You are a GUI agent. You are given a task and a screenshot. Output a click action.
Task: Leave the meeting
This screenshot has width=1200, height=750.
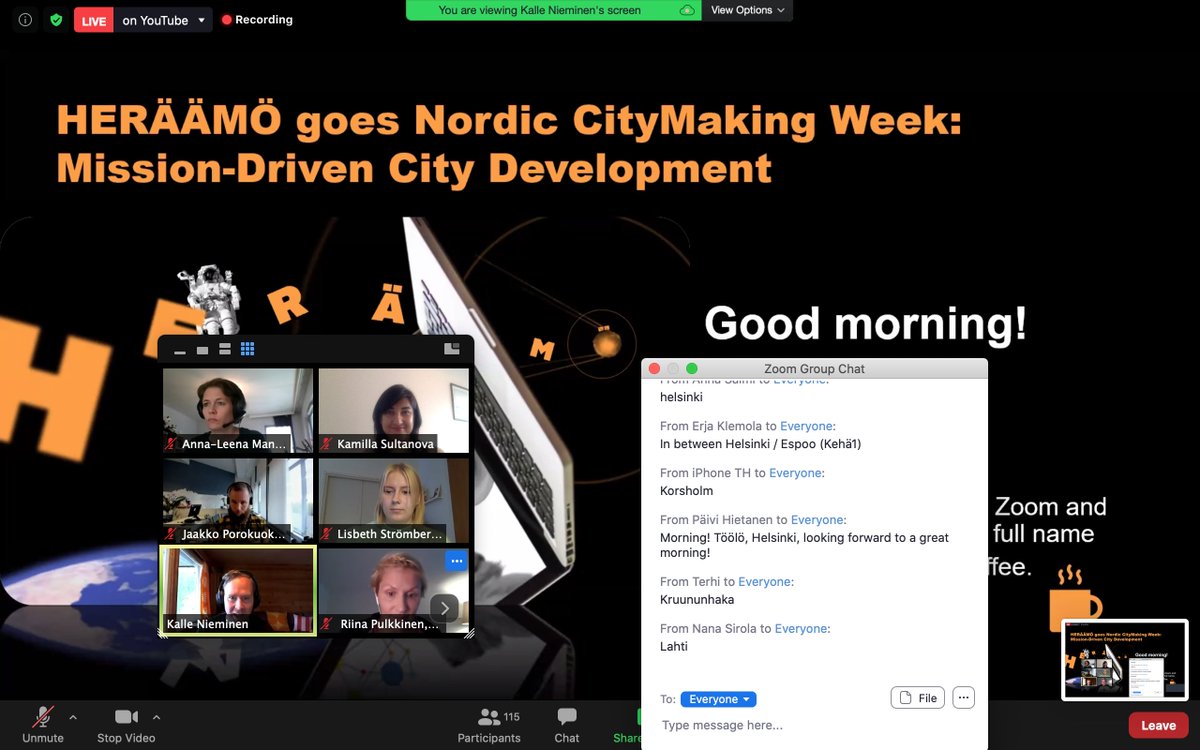(1158, 725)
